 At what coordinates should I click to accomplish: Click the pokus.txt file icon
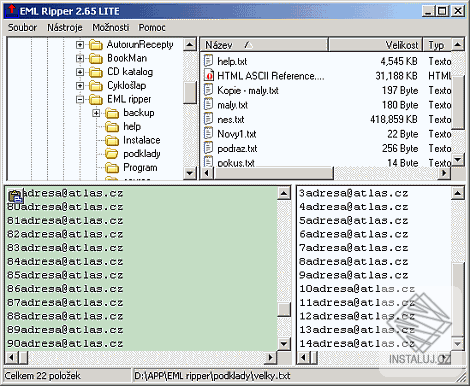pos(208,162)
